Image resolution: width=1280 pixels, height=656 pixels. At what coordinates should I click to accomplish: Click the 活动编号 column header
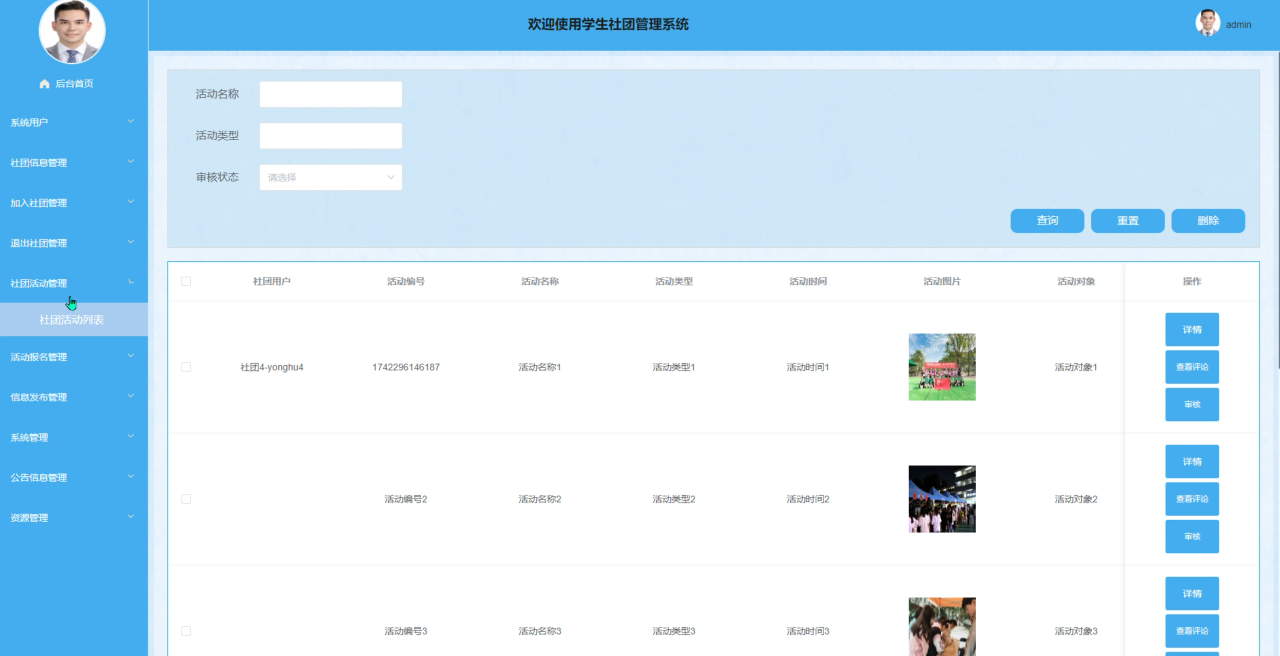(x=406, y=281)
